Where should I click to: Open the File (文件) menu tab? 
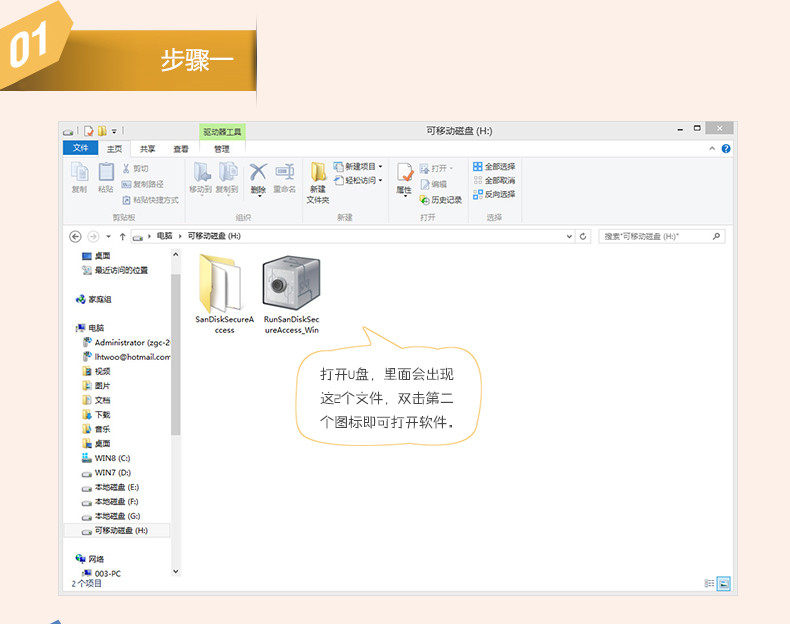pyautogui.click(x=81, y=148)
